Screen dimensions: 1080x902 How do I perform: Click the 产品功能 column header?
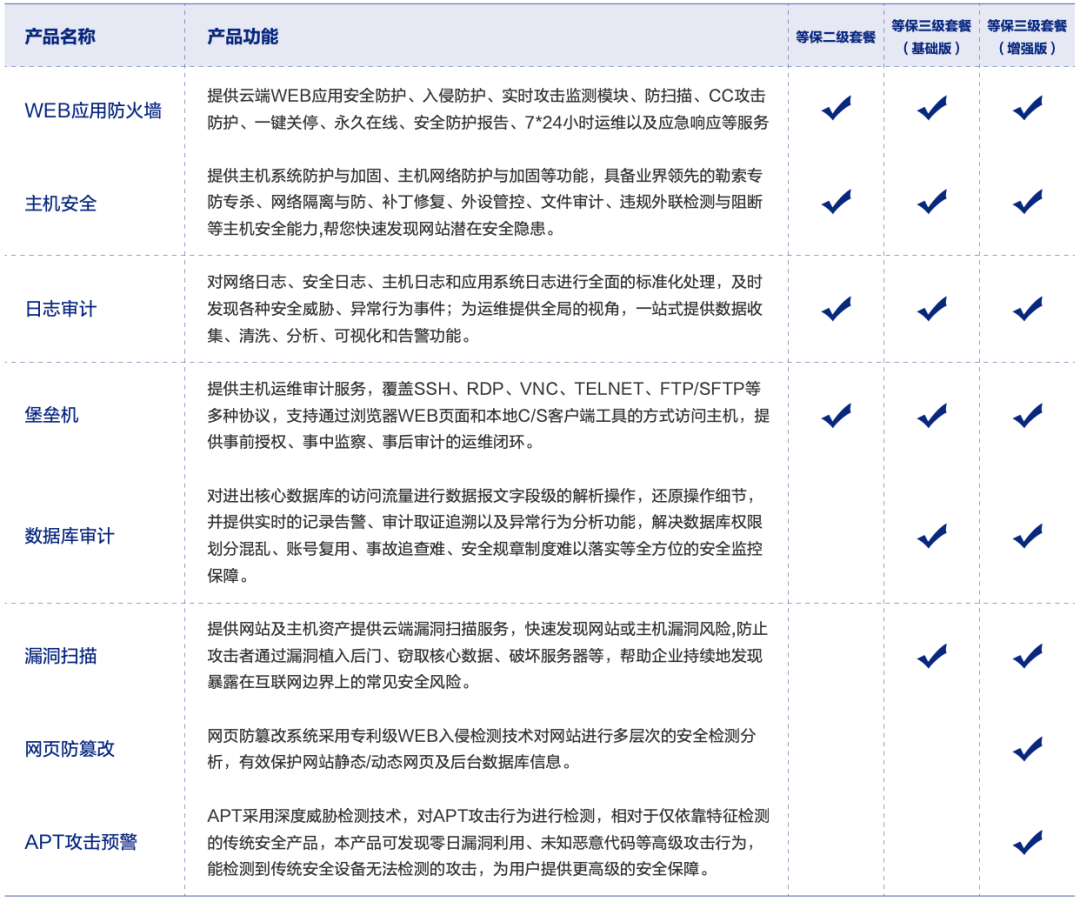242,37
